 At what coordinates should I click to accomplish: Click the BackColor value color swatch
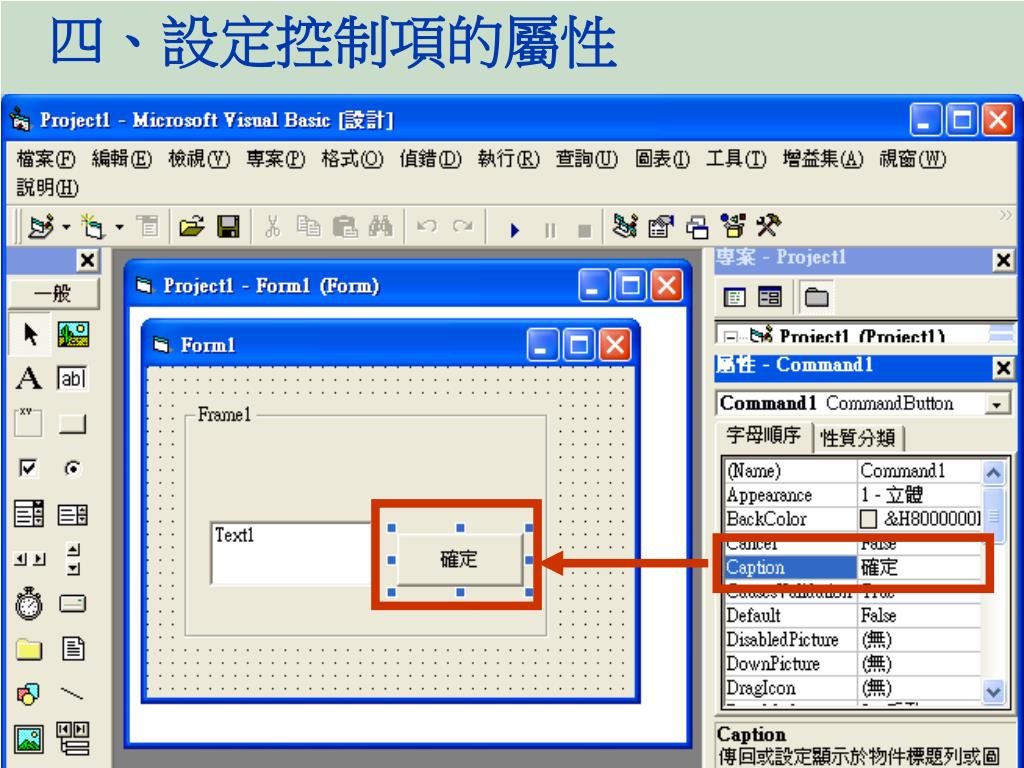click(868, 519)
